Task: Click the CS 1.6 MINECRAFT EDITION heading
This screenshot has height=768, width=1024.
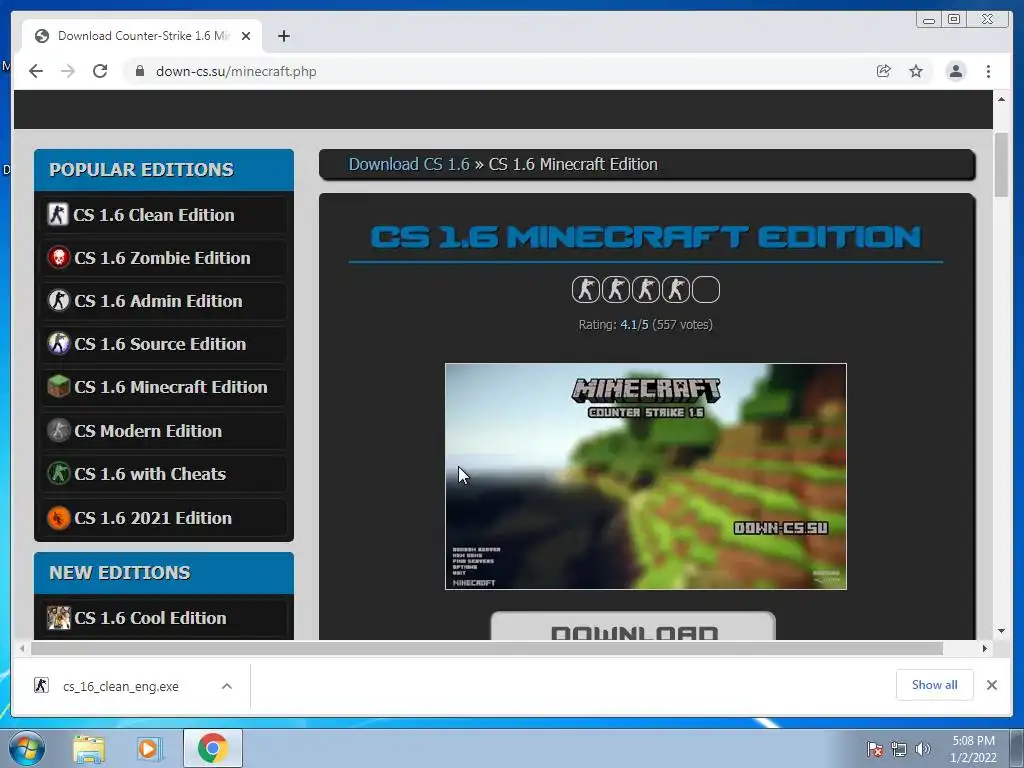Action: pos(645,236)
